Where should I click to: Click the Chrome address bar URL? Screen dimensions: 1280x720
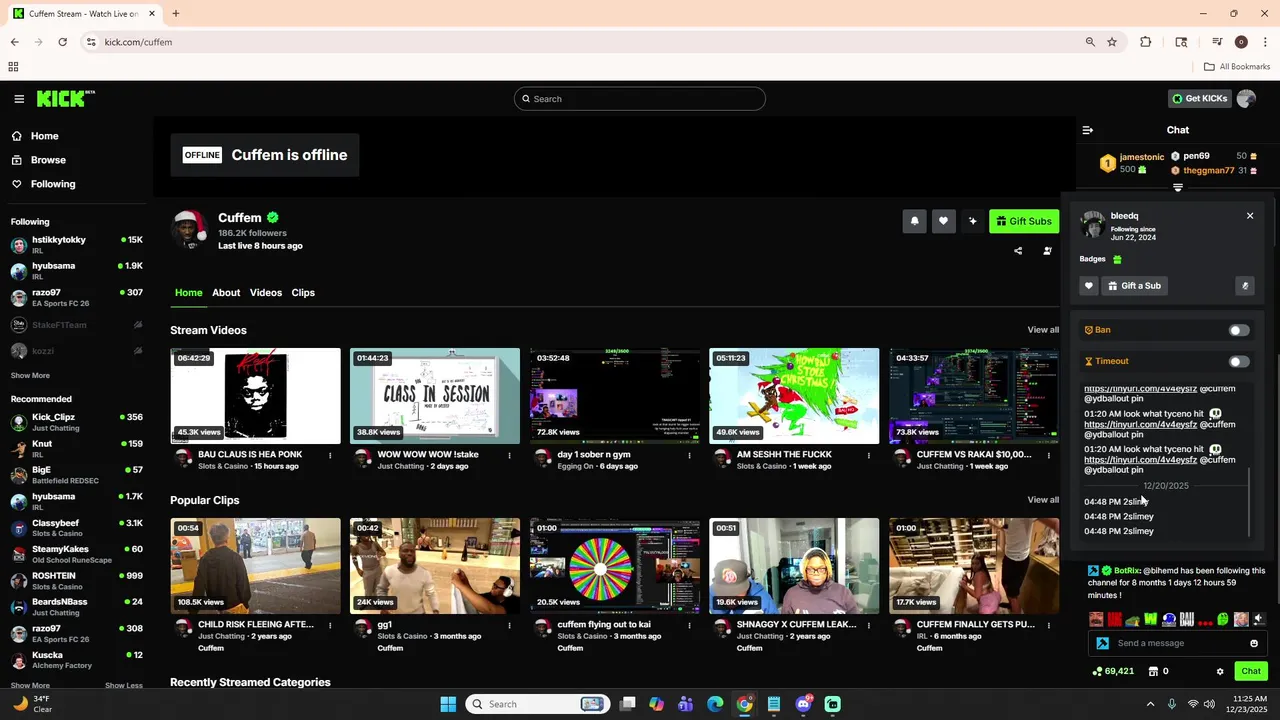pyautogui.click(x=138, y=42)
